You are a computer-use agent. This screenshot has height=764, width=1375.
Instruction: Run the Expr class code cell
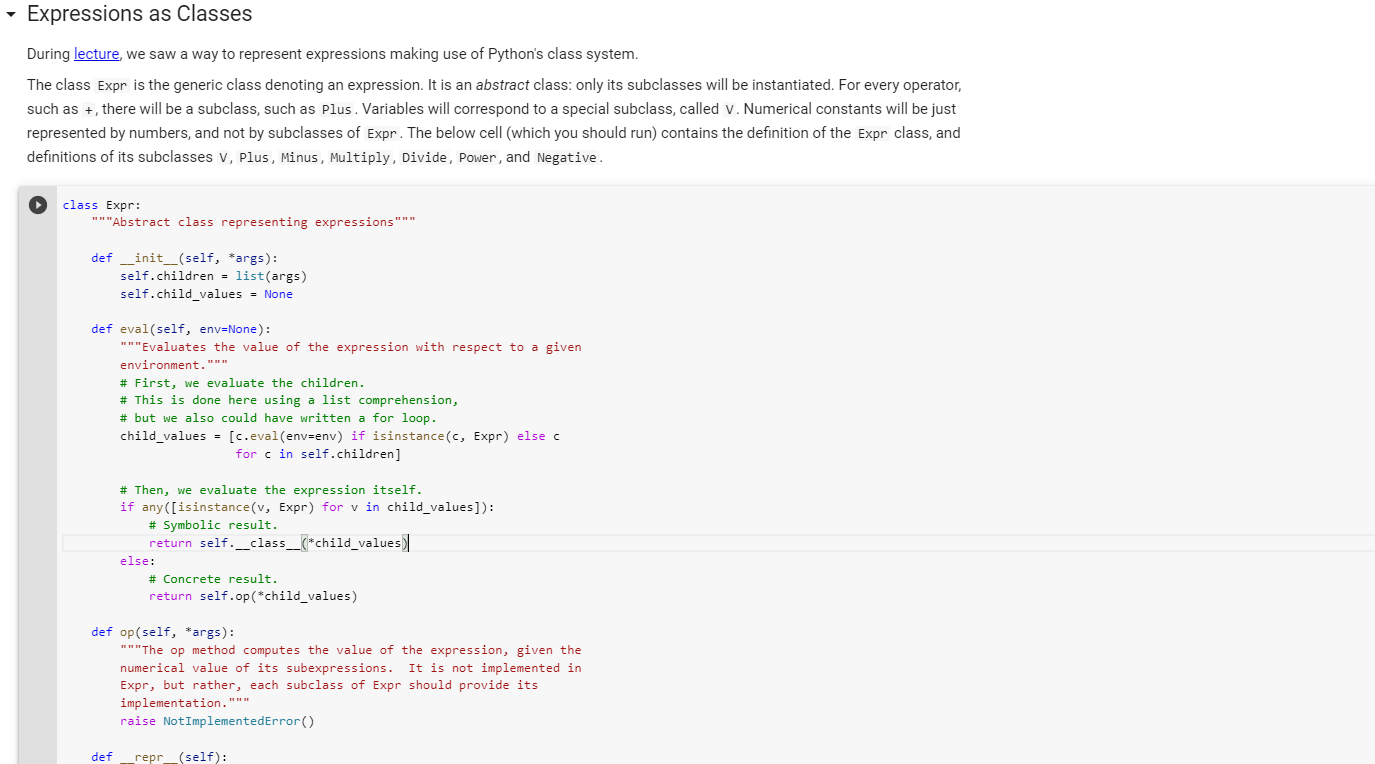coord(37,204)
